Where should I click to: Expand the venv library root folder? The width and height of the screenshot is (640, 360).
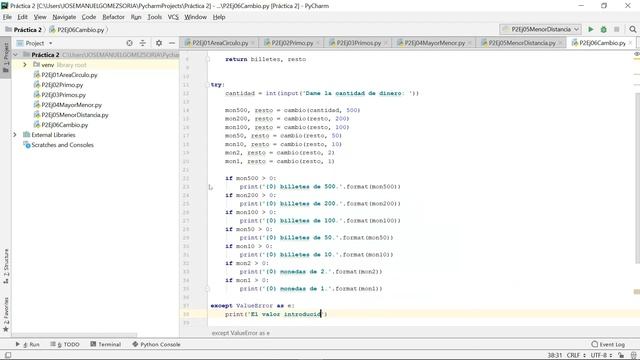pyautogui.click(x=24, y=64)
